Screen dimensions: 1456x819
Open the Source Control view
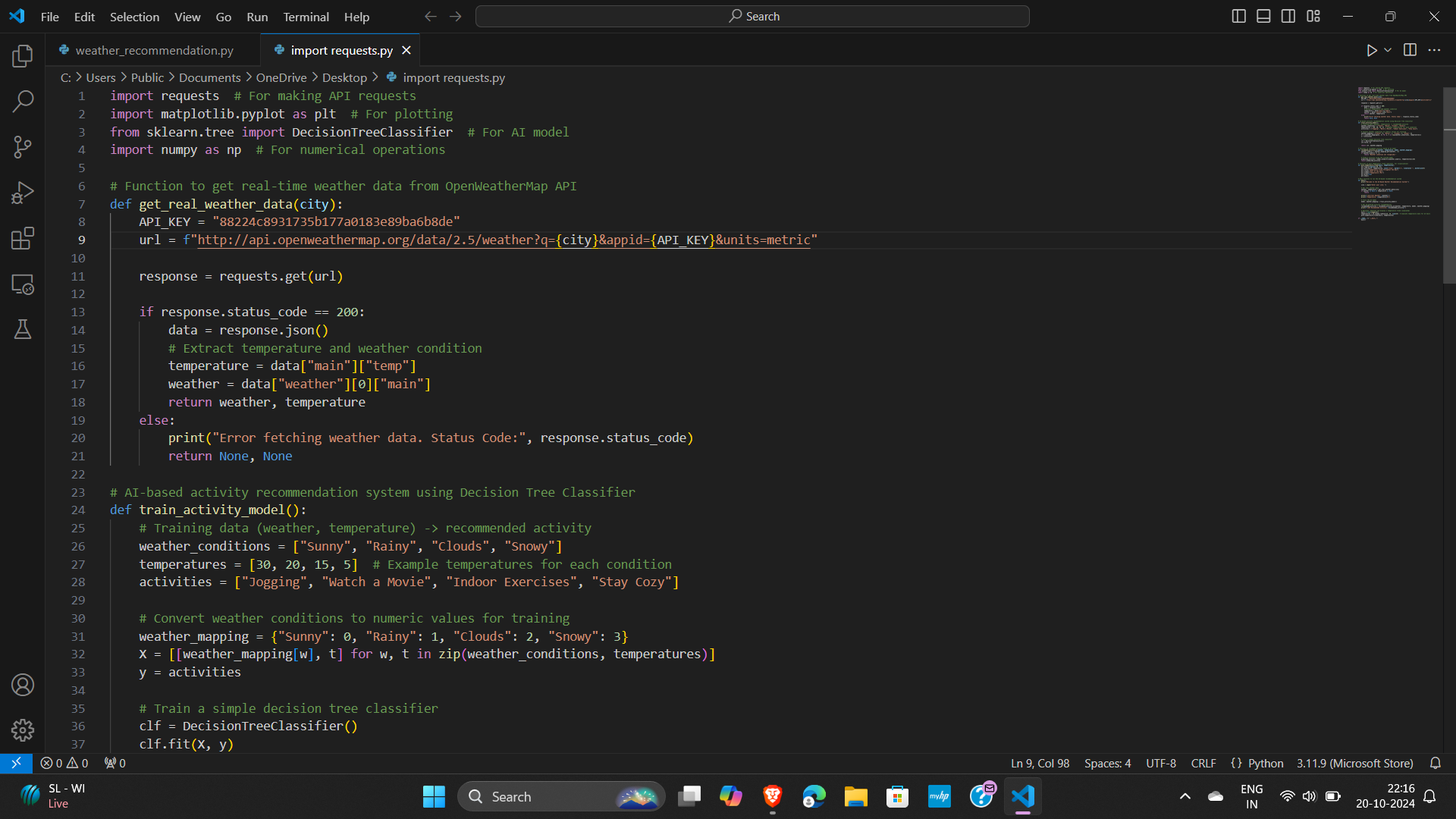(x=23, y=147)
